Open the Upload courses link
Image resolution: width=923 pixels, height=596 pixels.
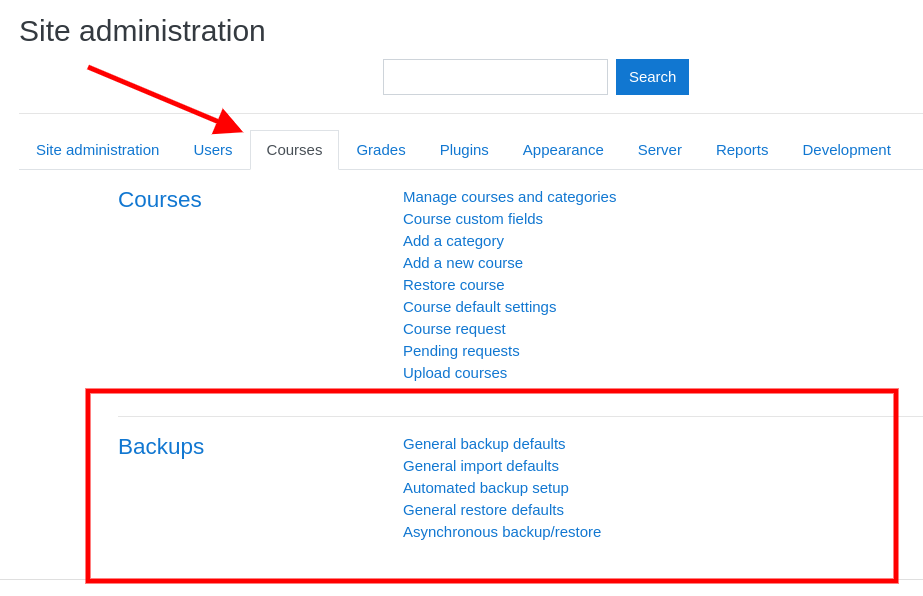click(454, 372)
